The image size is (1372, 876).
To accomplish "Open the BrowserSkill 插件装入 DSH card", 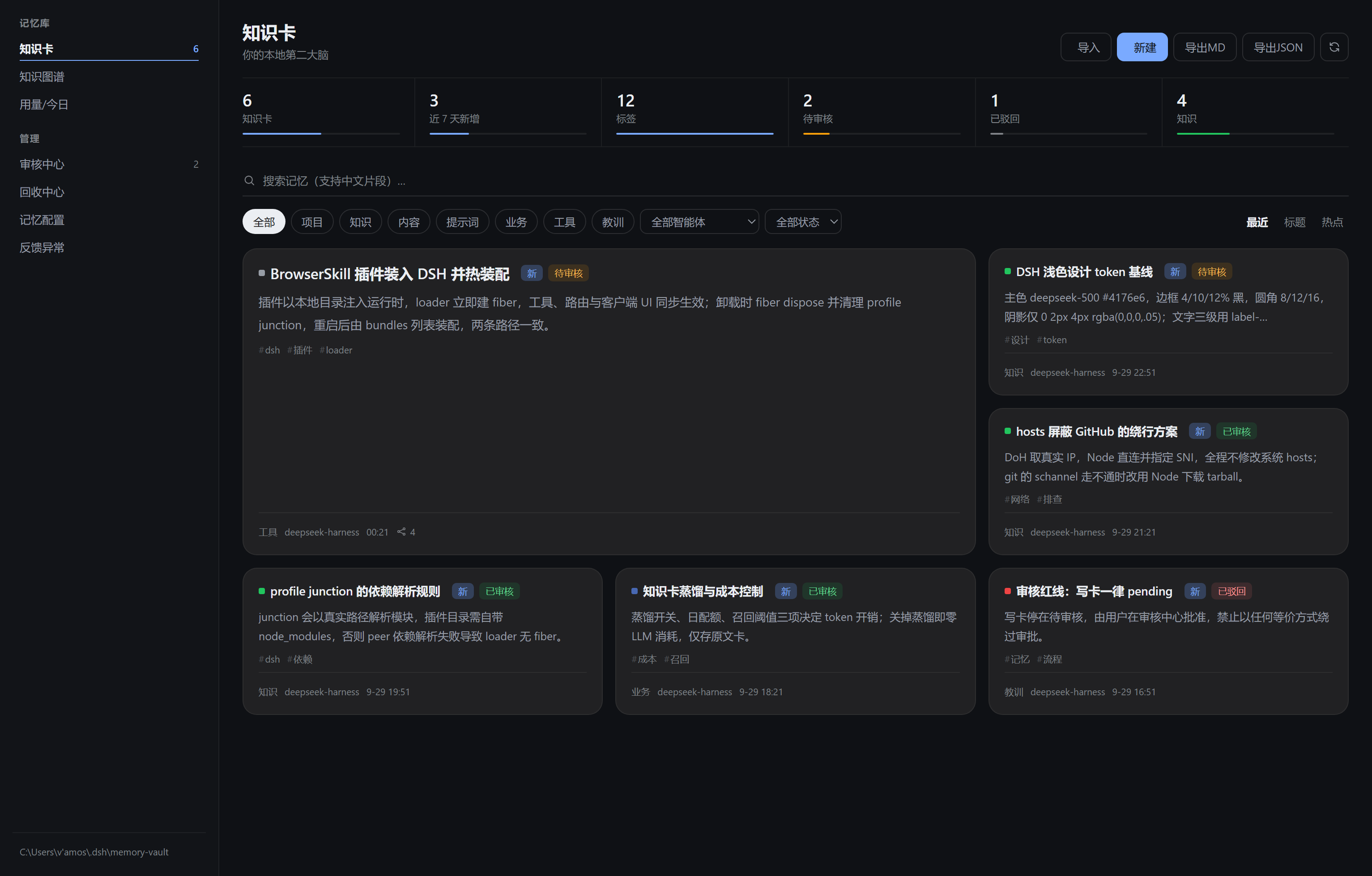I will point(609,401).
